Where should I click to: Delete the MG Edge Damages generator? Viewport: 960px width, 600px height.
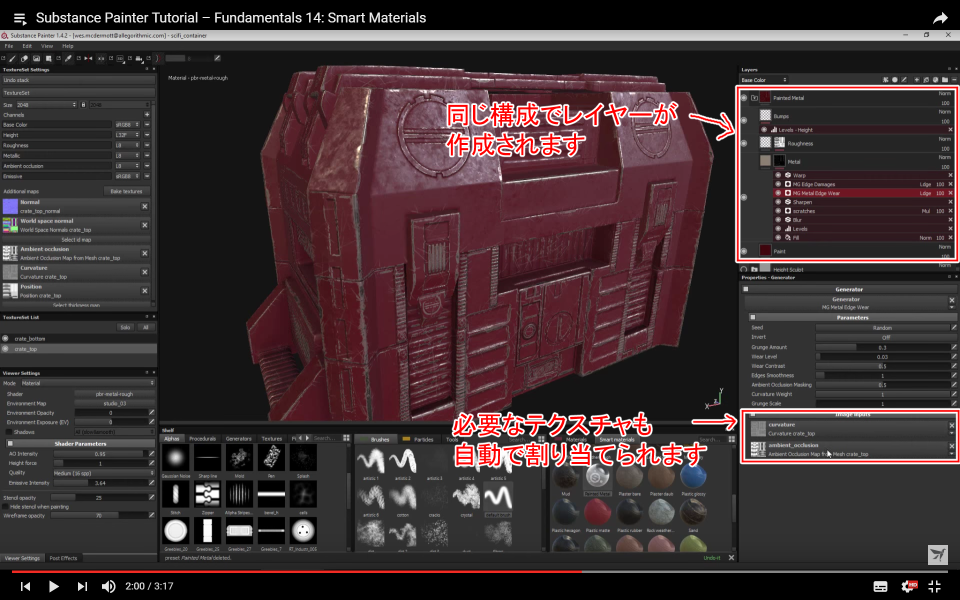click(950, 184)
